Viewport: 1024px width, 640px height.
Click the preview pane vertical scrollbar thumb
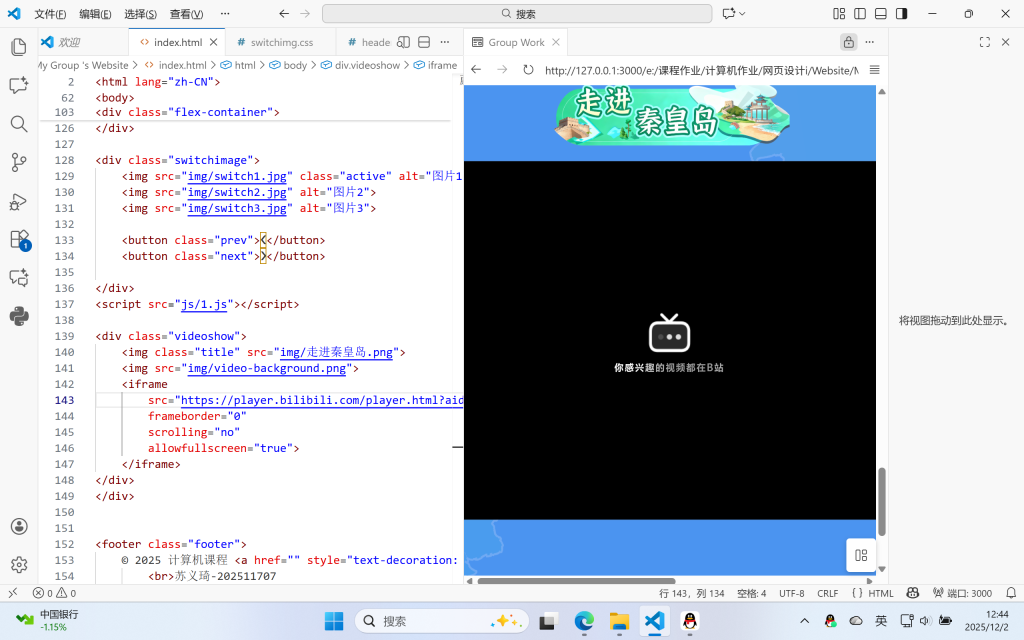pos(882,500)
